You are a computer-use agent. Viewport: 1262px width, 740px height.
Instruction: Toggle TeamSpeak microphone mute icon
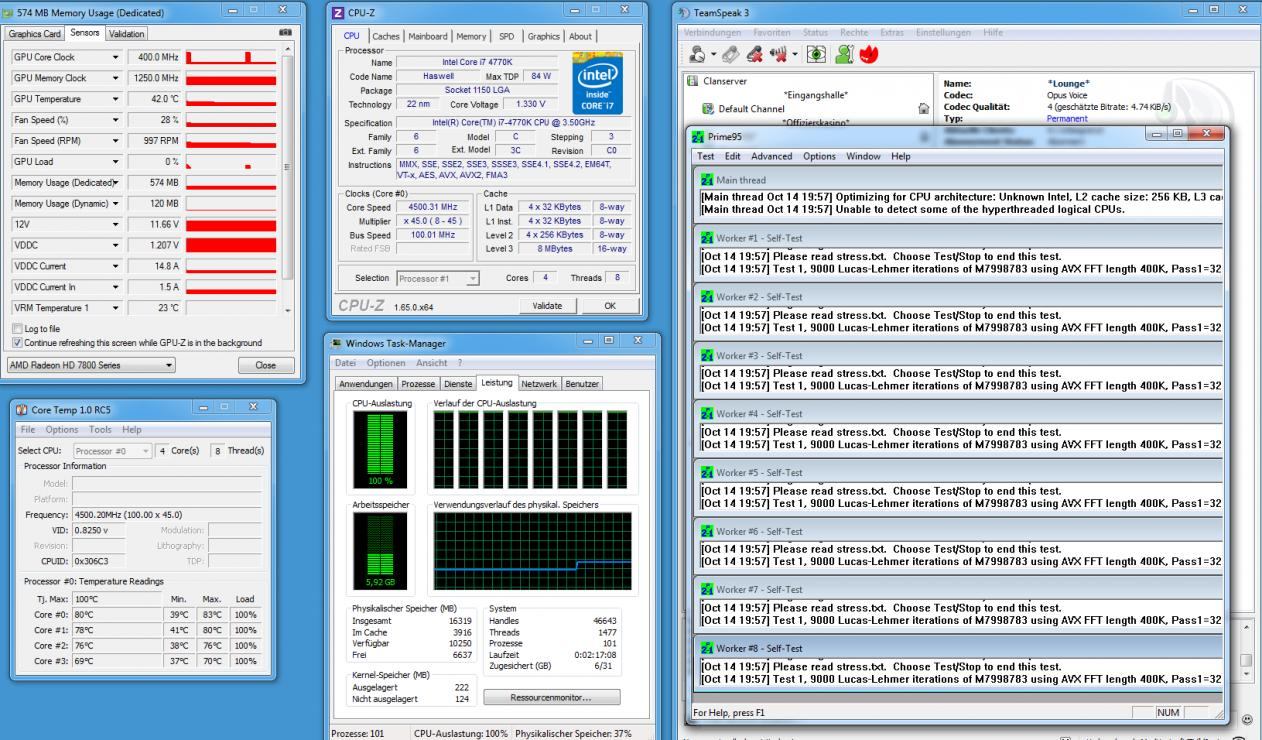(x=755, y=53)
